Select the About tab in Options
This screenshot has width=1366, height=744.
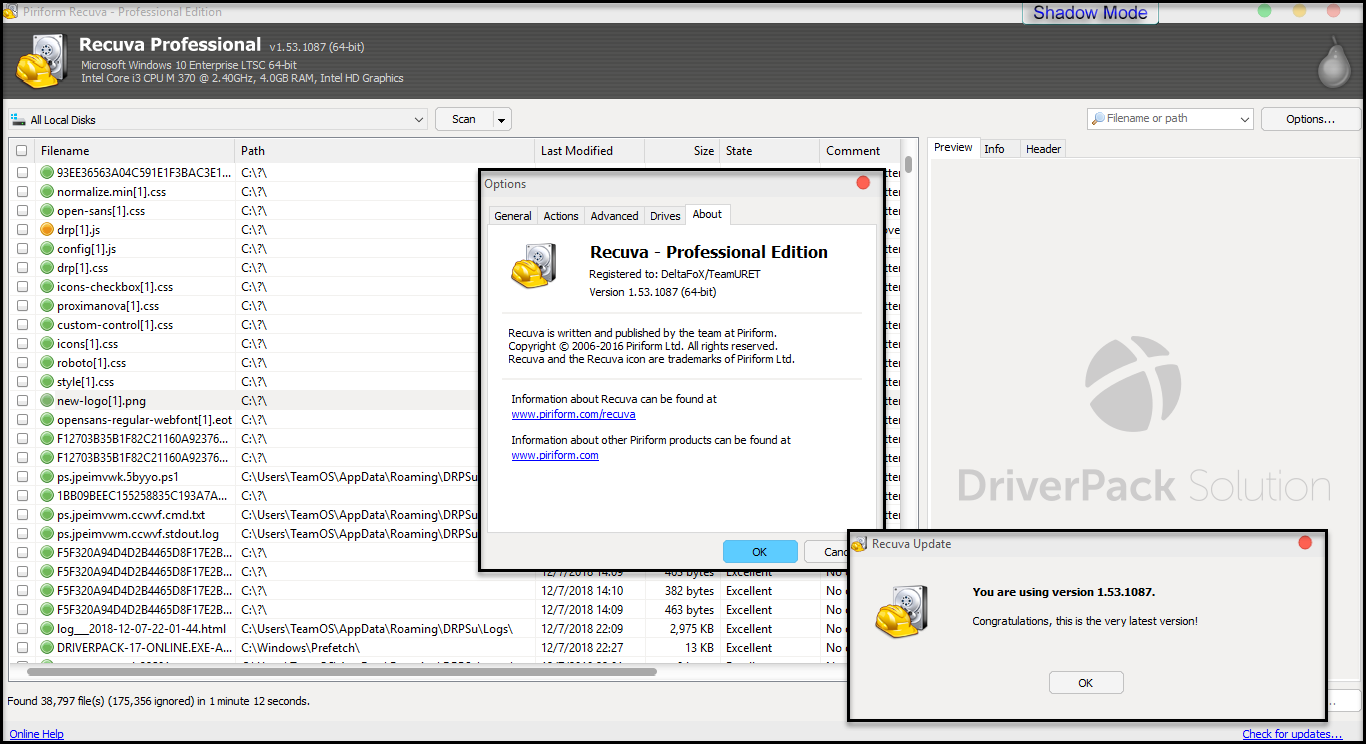(x=707, y=214)
